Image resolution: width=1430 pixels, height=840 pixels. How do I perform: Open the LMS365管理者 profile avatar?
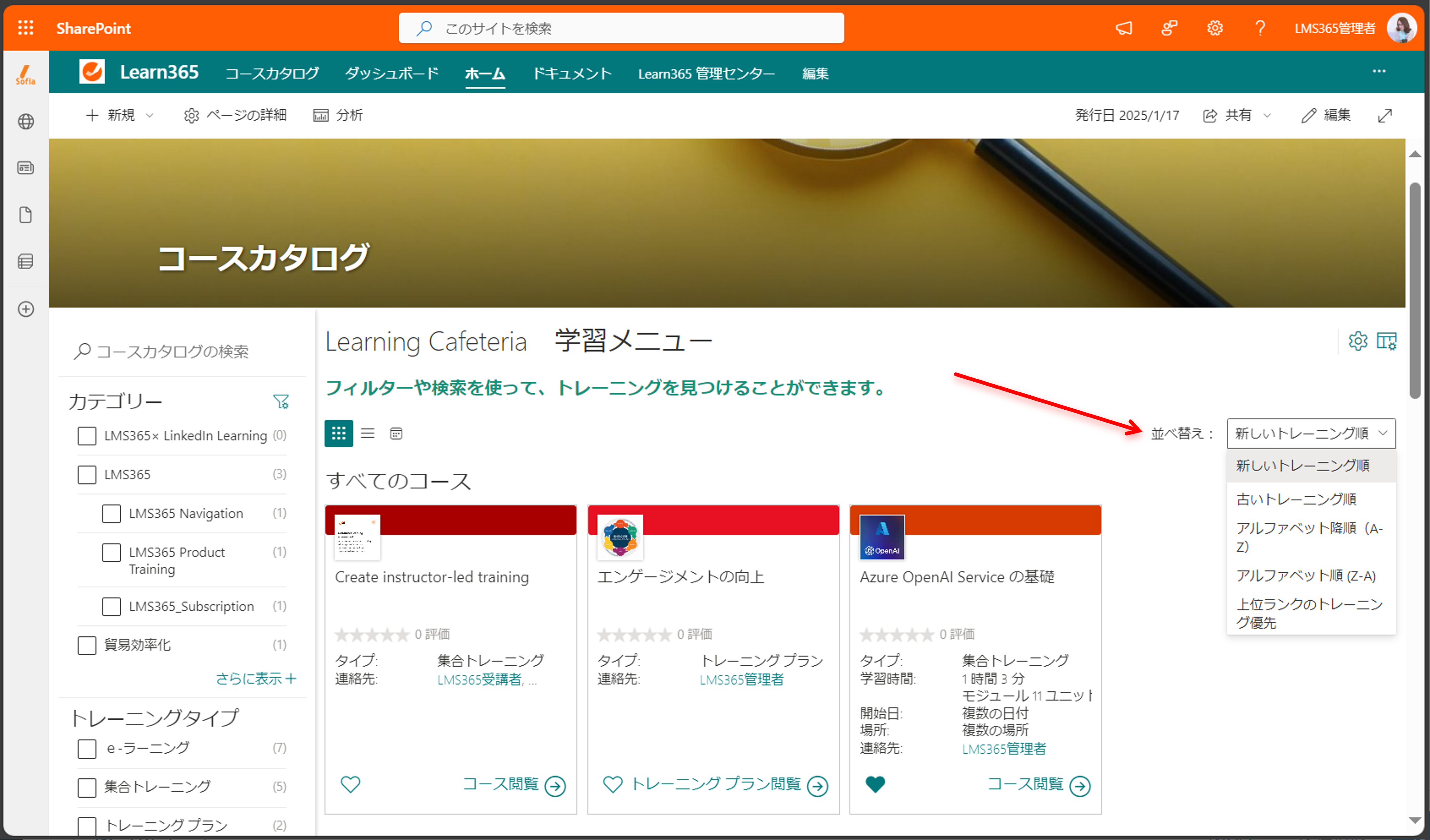[x=1401, y=28]
